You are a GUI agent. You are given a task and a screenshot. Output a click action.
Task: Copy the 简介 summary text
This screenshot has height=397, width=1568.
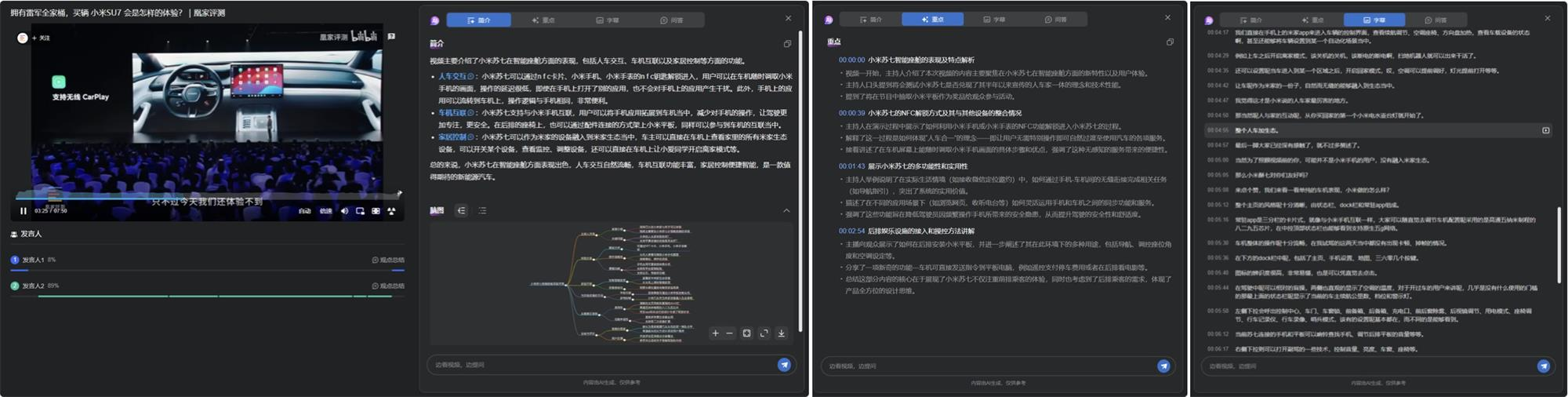click(787, 44)
